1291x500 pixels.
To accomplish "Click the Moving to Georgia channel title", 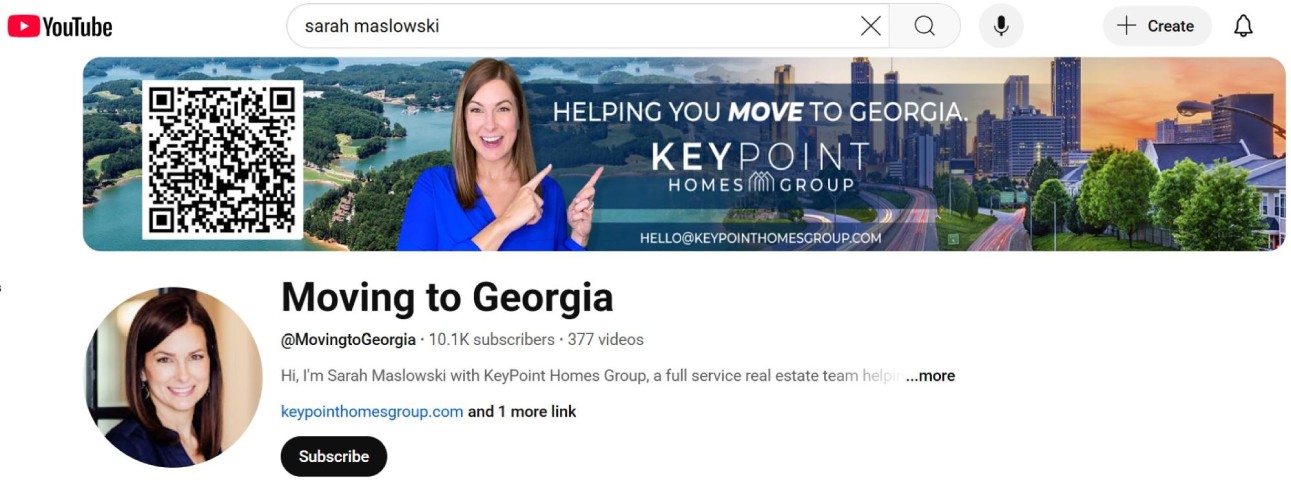I will (447, 297).
